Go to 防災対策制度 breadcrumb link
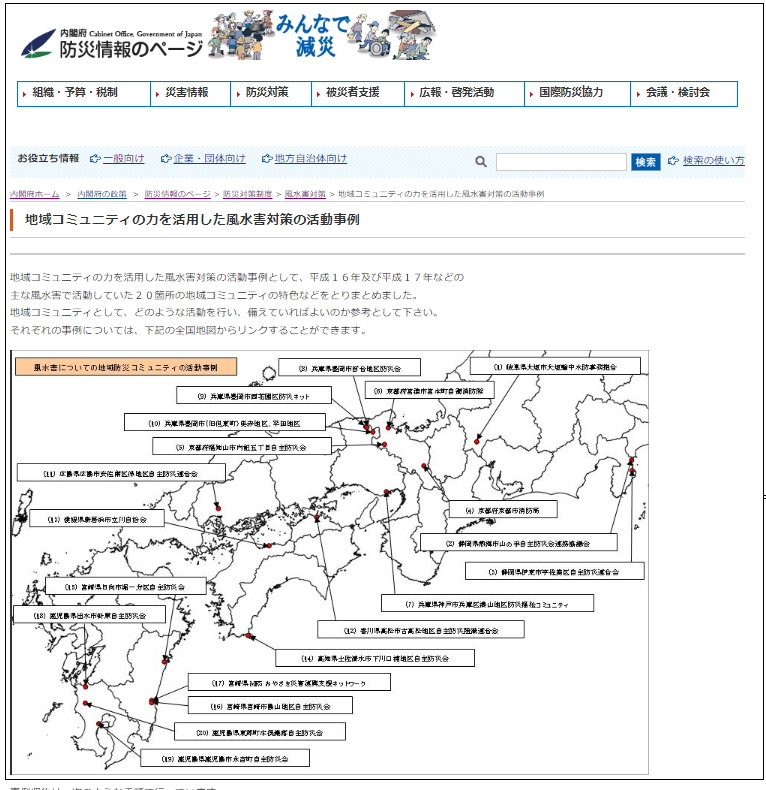The image size is (766, 790). pos(247,194)
